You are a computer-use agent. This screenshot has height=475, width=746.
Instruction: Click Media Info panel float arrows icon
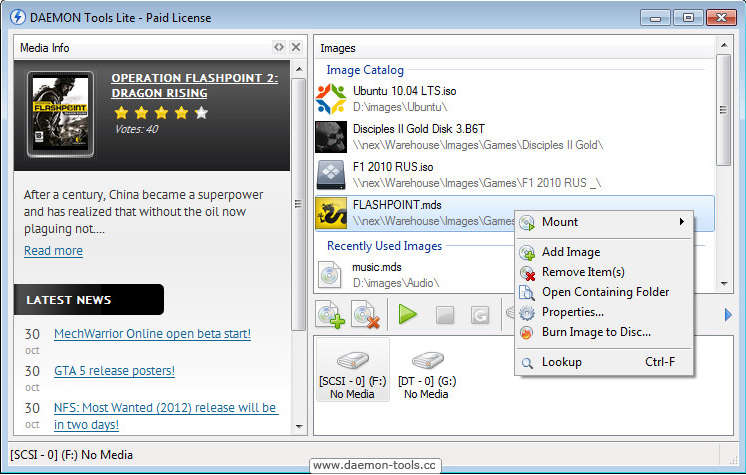[x=279, y=47]
